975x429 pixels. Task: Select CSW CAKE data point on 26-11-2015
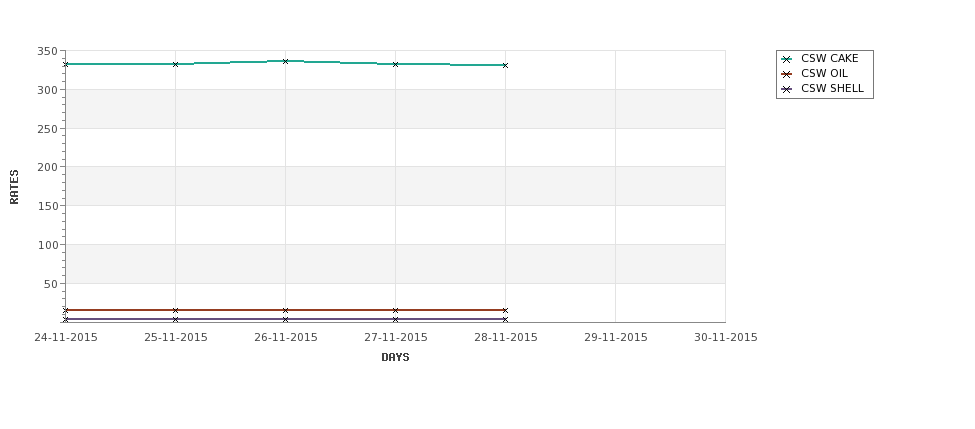[285, 62]
